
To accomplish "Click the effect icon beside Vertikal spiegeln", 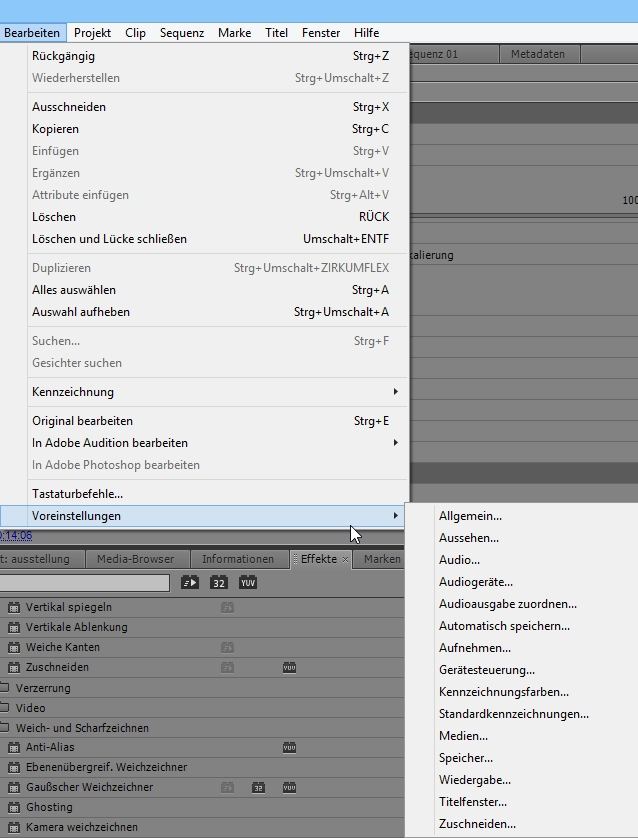I will pos(14,607).
